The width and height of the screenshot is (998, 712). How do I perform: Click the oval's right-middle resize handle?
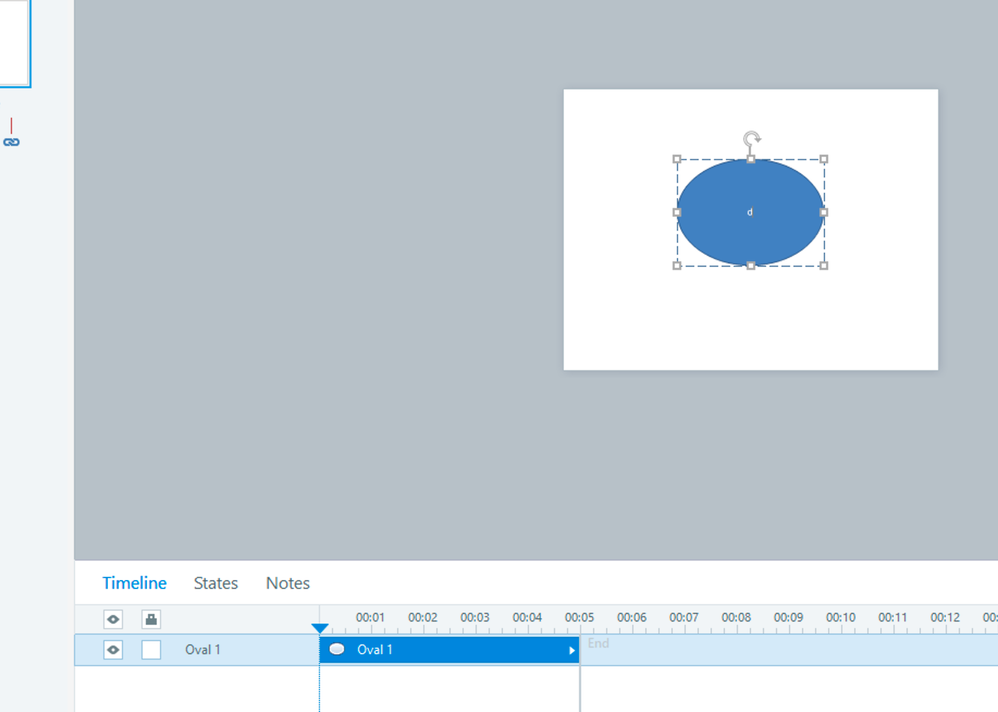(x=824, y=212)
